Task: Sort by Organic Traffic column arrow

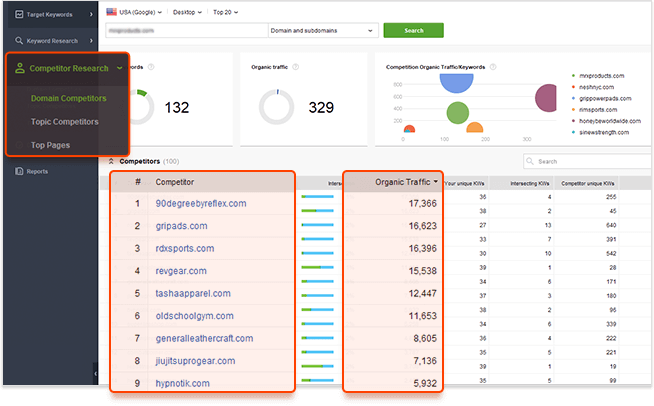Action: [436, 182]
